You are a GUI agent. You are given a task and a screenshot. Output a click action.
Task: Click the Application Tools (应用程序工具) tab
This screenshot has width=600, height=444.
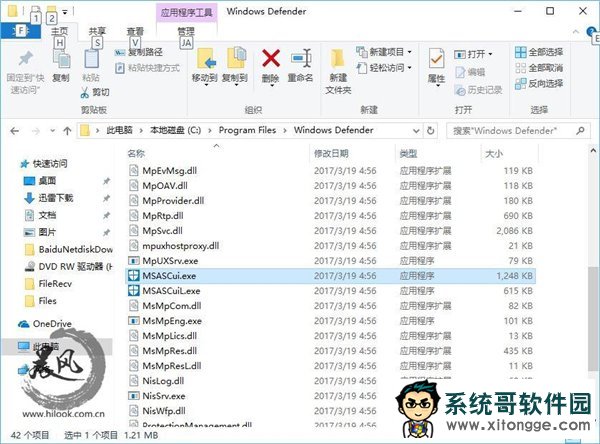tap(186, 12)
